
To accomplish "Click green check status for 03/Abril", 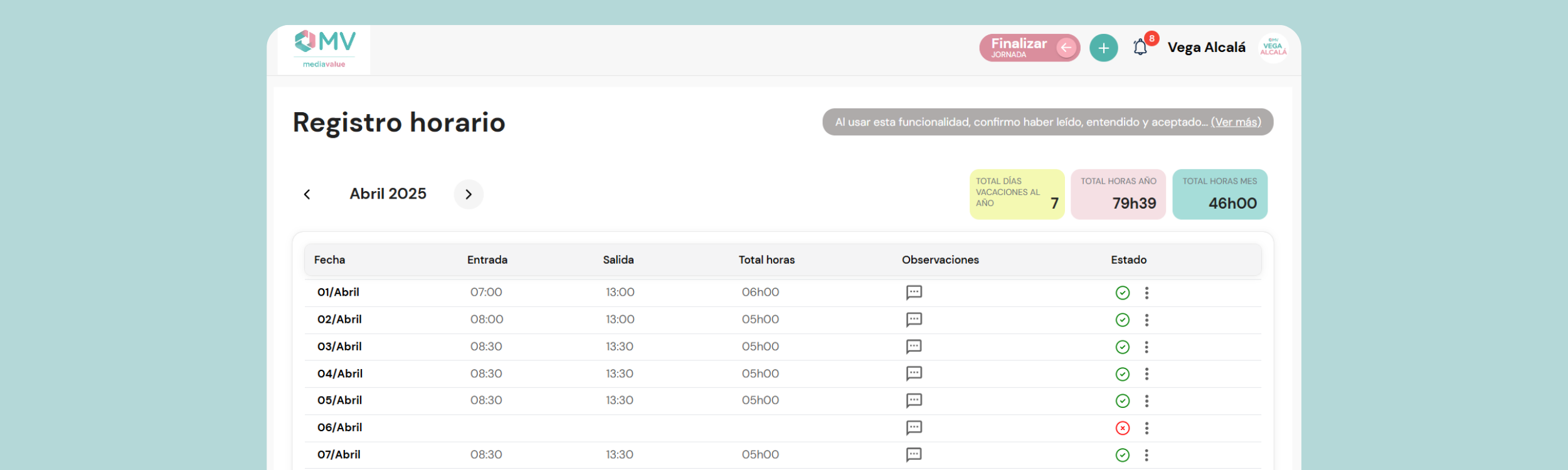I will pos(1123,347).
